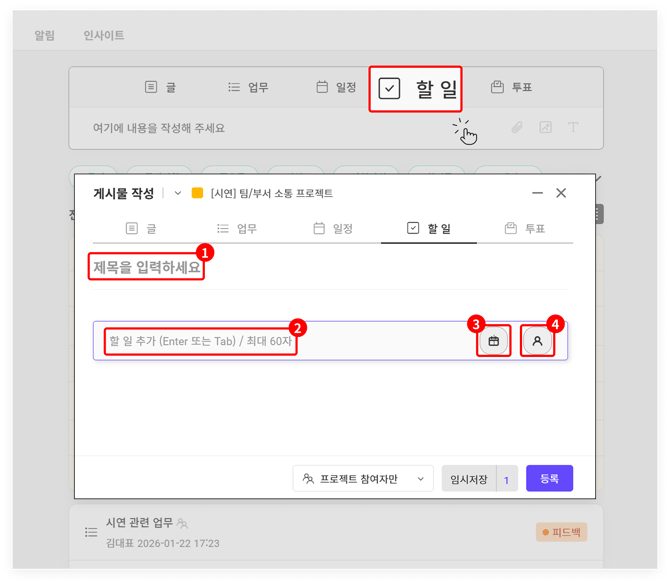This screenshot has width=670, height=584.
Task: Click the due date calendar icon
Action: pyautogui.click(x=493, y=341)
